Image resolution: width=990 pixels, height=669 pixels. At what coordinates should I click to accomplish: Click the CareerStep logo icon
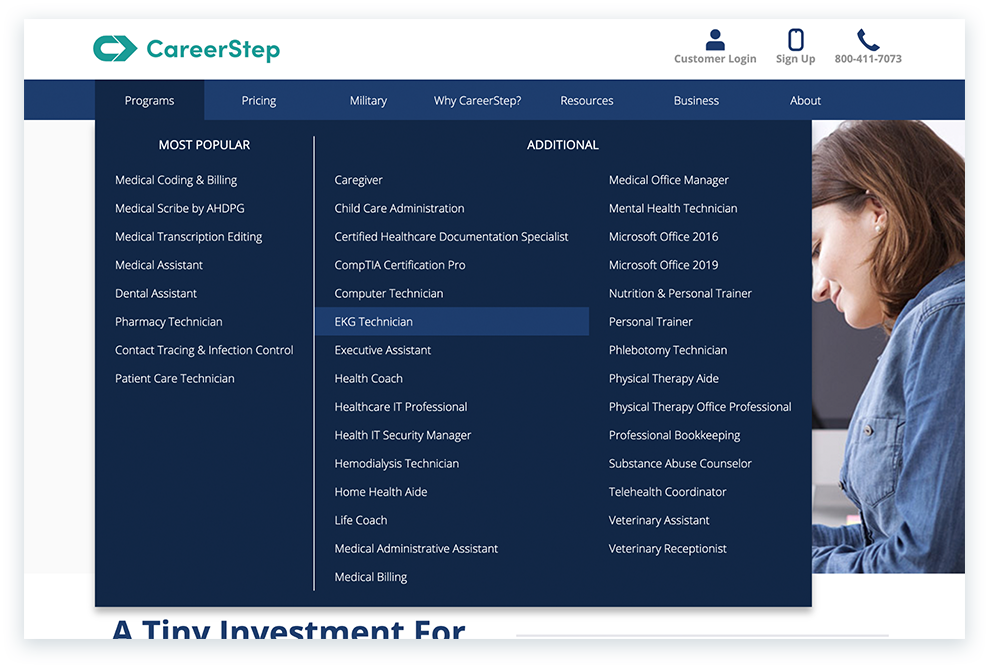(x=117, y=47)
